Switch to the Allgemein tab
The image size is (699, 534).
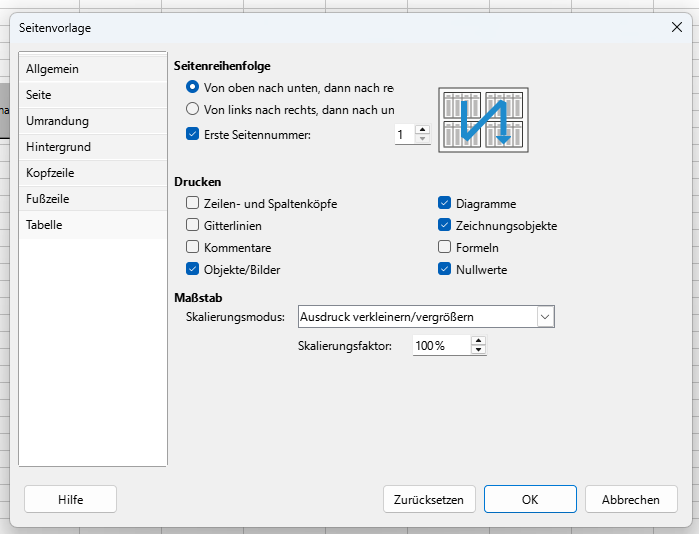[92, 69]
